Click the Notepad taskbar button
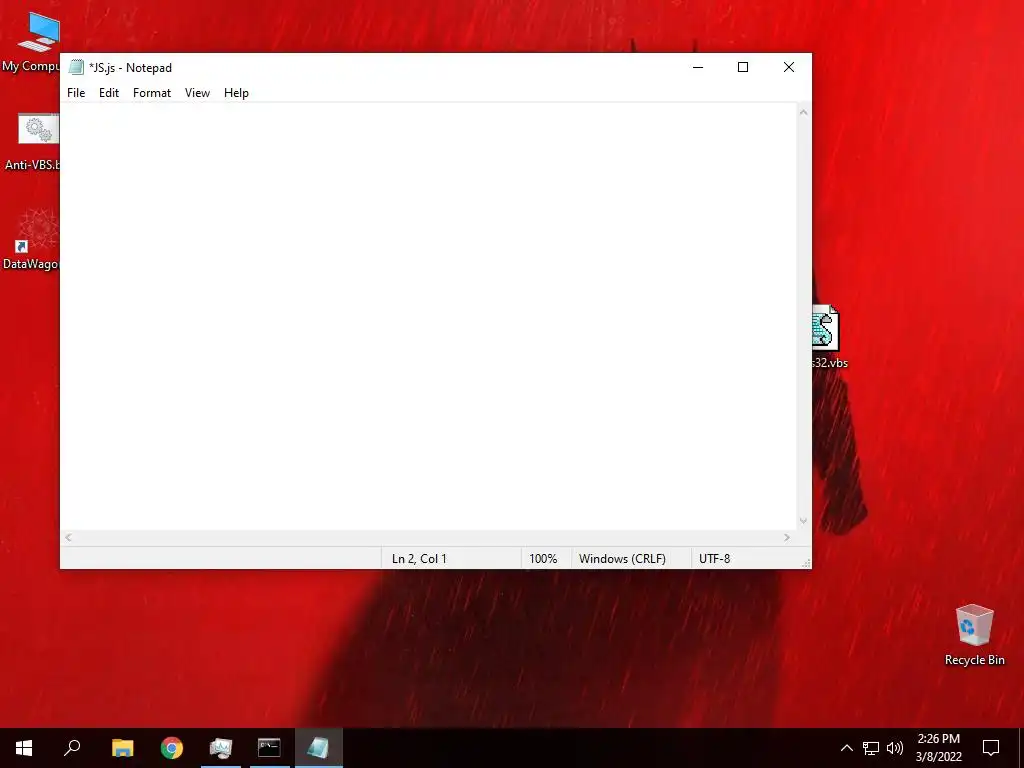Viewport: 1024px width, 768px height. [x=319, y=748]
